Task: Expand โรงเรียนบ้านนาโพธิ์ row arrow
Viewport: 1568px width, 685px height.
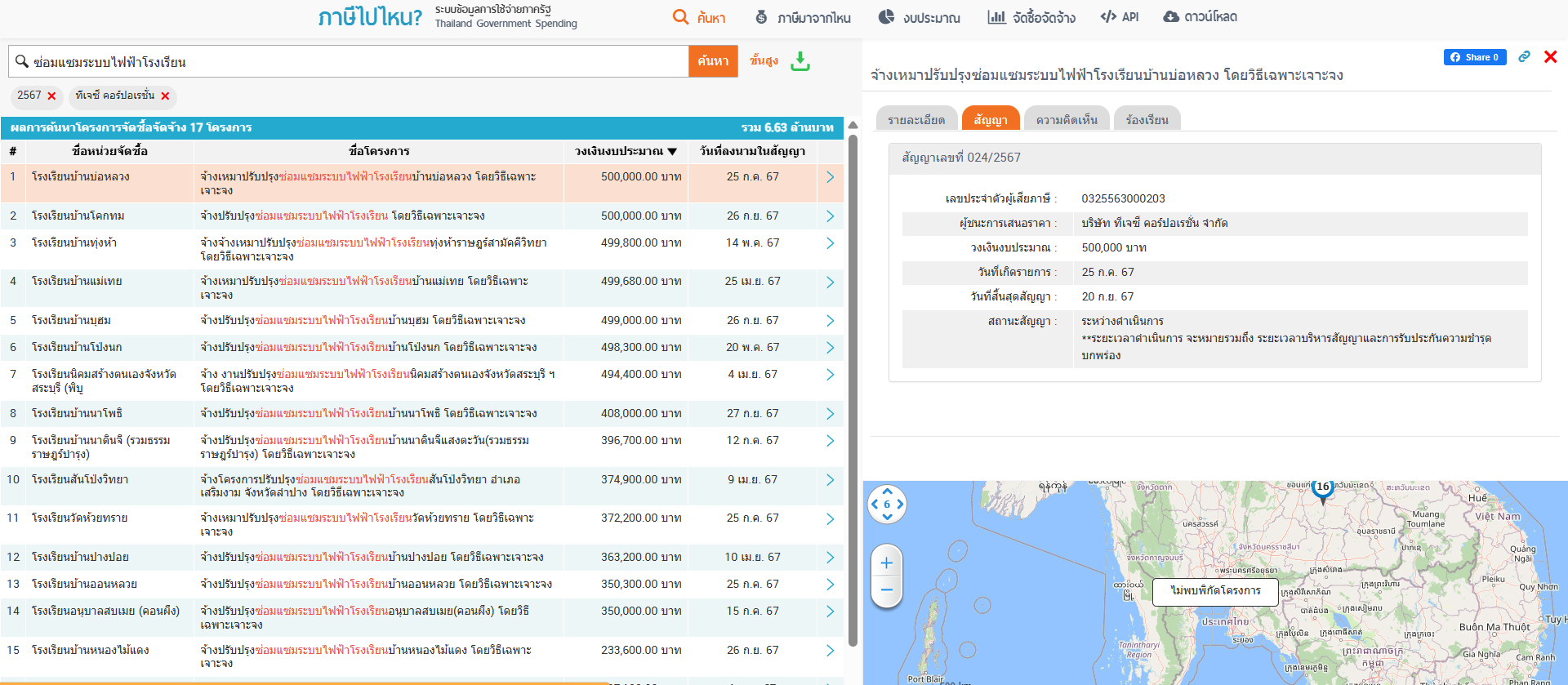Action: point(830,414)
